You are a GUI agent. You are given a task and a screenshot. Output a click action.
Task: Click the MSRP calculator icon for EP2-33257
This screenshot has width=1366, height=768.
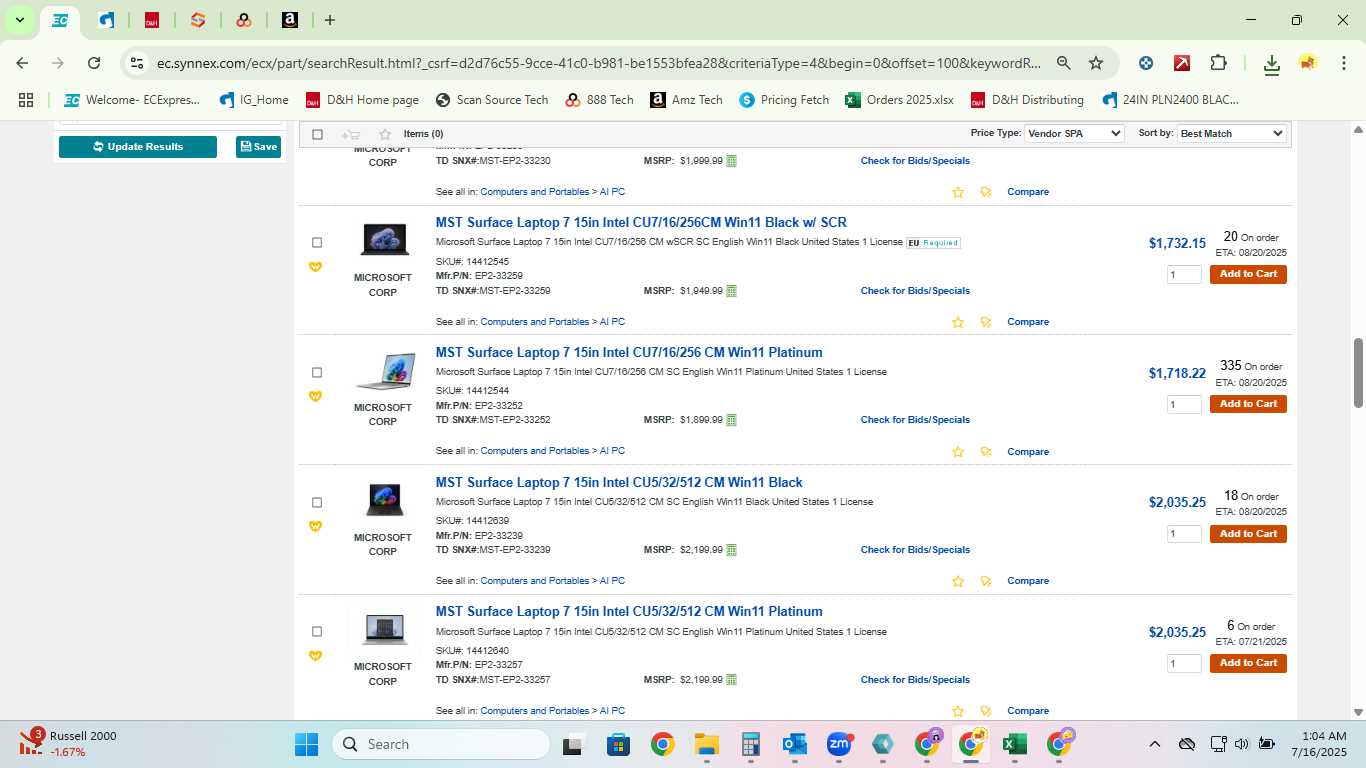pyautogui.click(x=731, y=680)
